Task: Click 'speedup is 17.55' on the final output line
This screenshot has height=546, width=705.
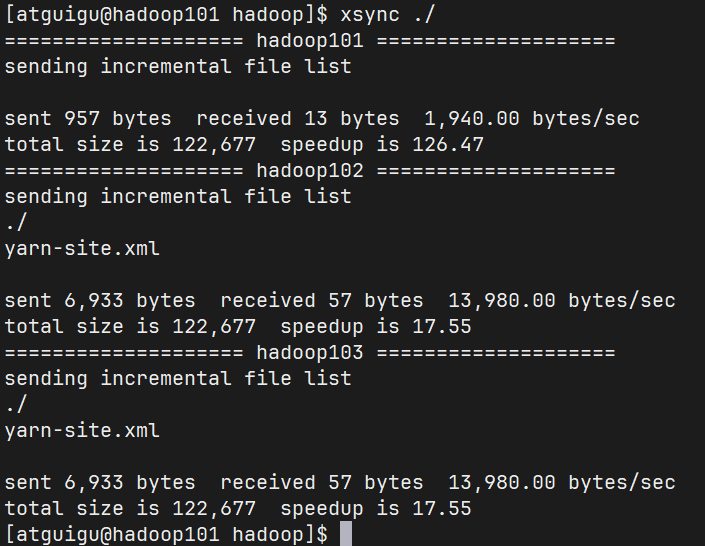Action: (376, 508)
